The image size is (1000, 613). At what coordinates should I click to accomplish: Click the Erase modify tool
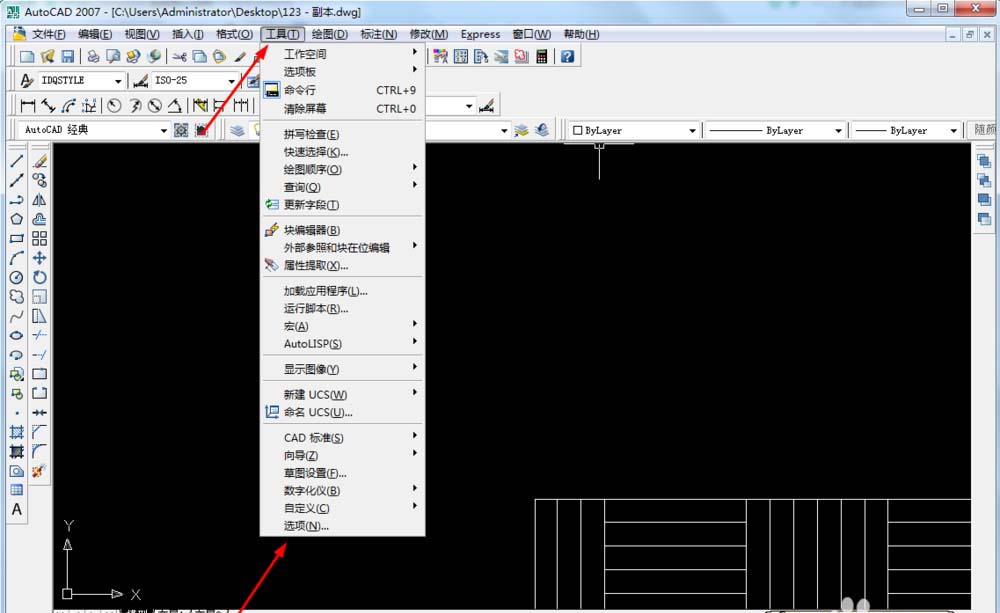click(40, 161)
